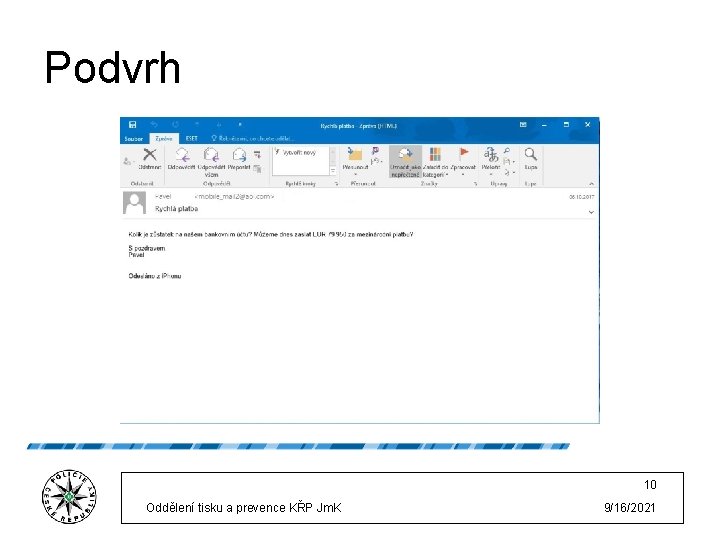This screenshot has height=540, width=720.
Task: Open the Soubor tab
Action: (134, 138)
